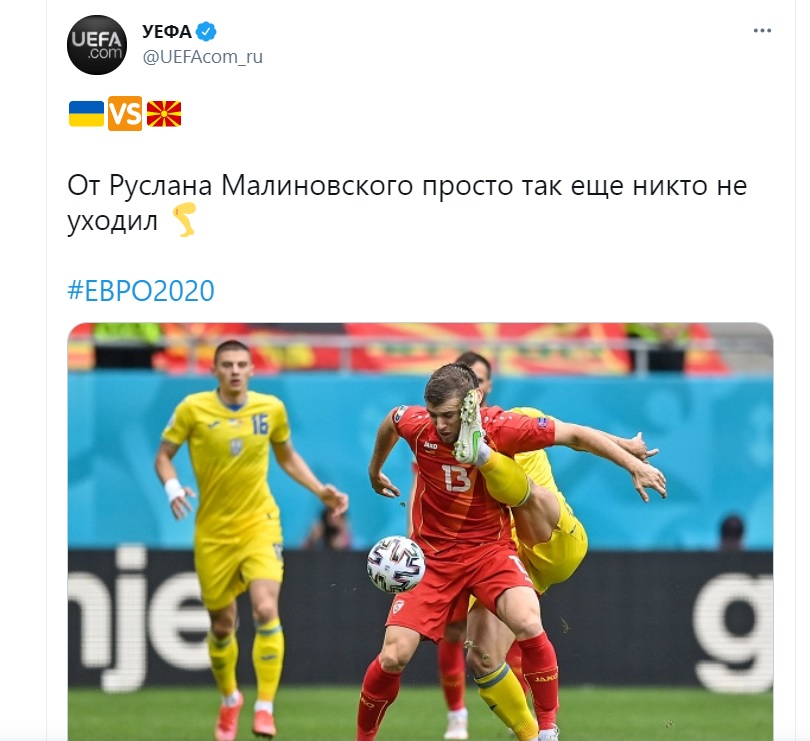
Task: Open the attached match photo
Action: tap(420, 532)
